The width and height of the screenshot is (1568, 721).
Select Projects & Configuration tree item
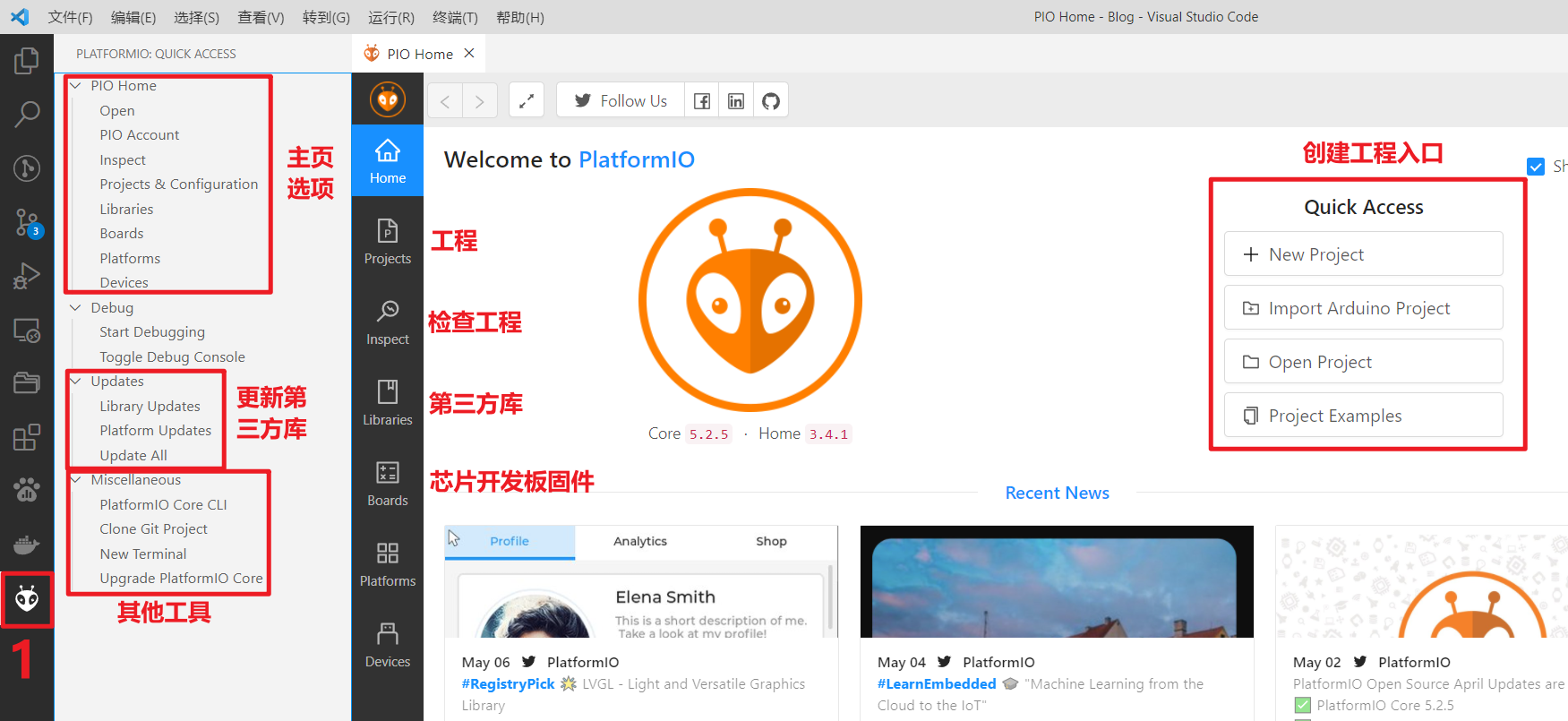179,185
